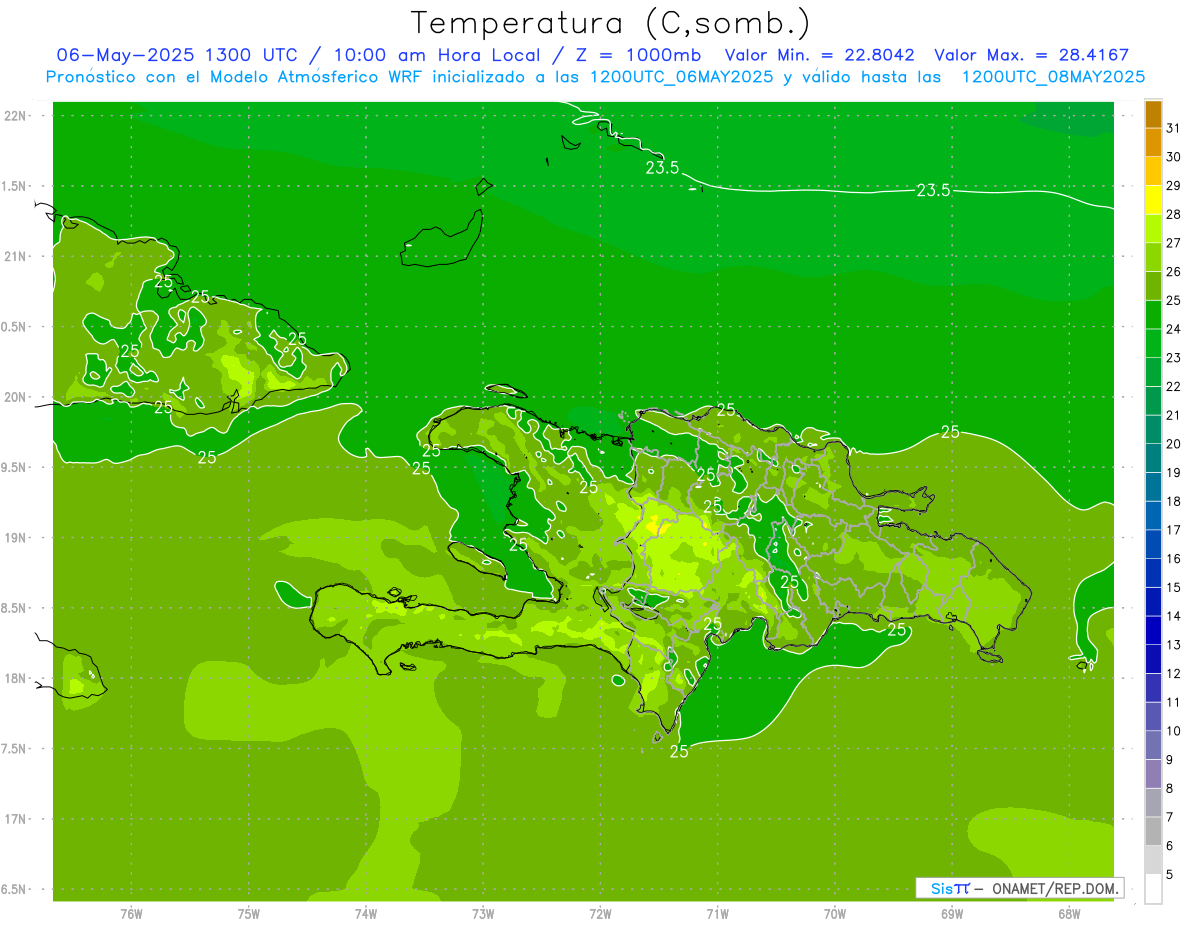1200x927 pixels.
Task: Click the '21N' latitude axis label
Action: pos(15,256)
